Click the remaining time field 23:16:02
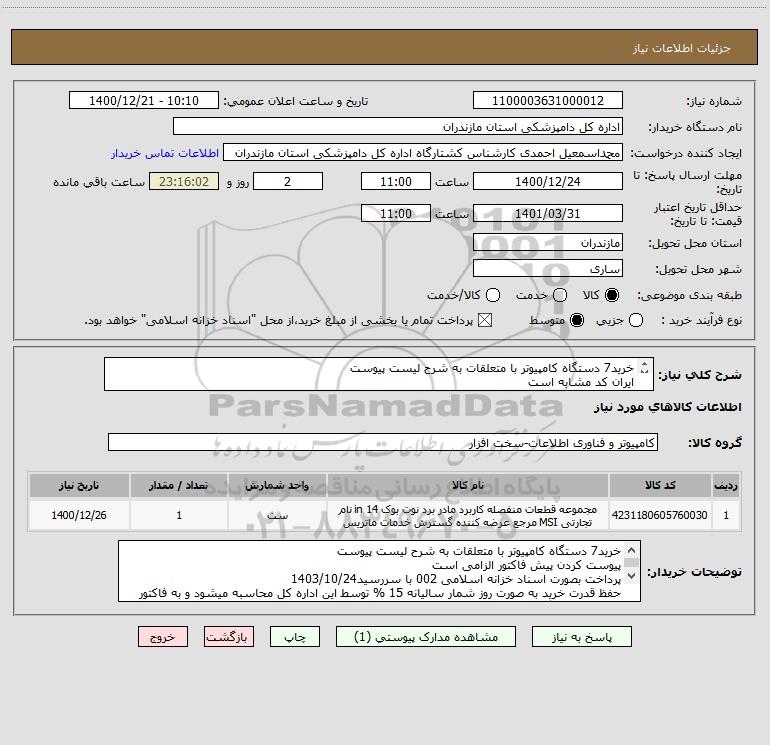This screenshot has height=745, width=770. [x=184, y=181]
